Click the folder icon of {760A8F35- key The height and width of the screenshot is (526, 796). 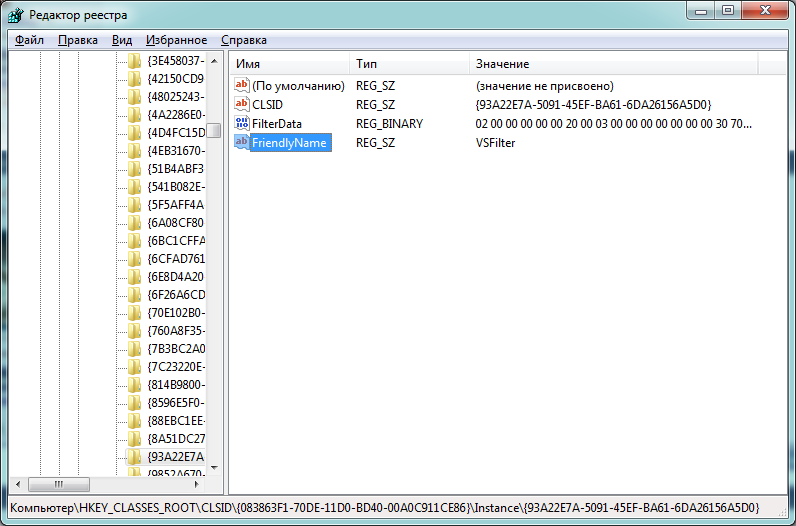[x=134, y=331]
